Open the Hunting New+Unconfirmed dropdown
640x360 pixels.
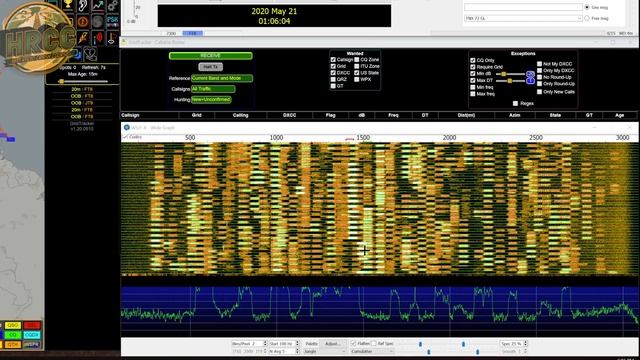pos(211,99)
